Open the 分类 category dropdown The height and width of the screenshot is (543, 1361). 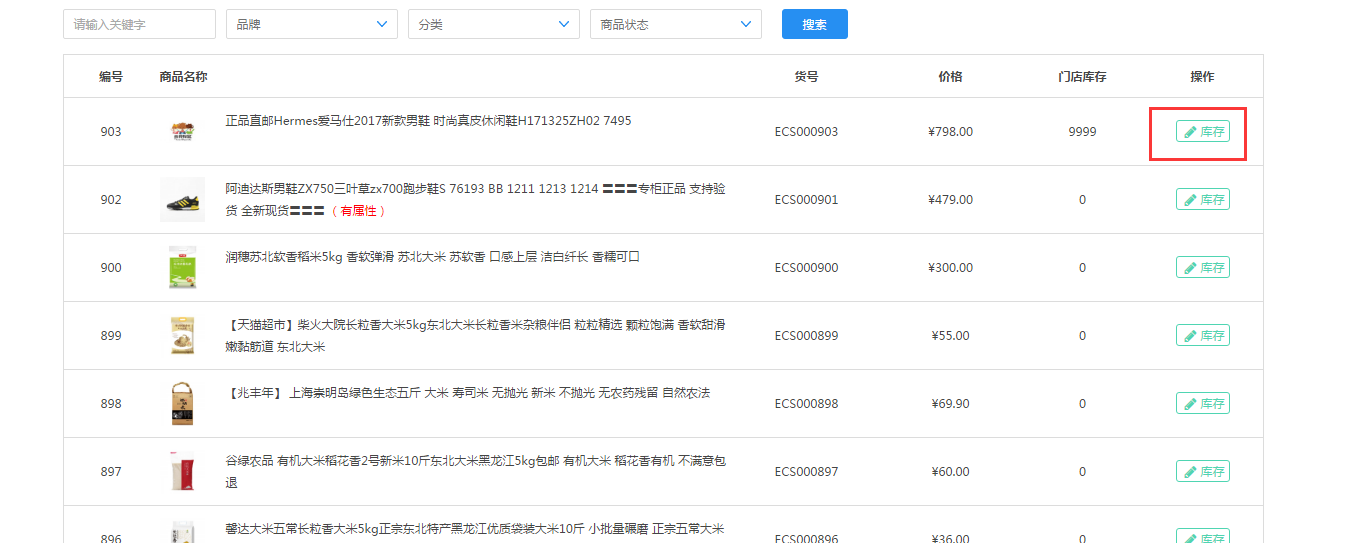click(494, 24)
